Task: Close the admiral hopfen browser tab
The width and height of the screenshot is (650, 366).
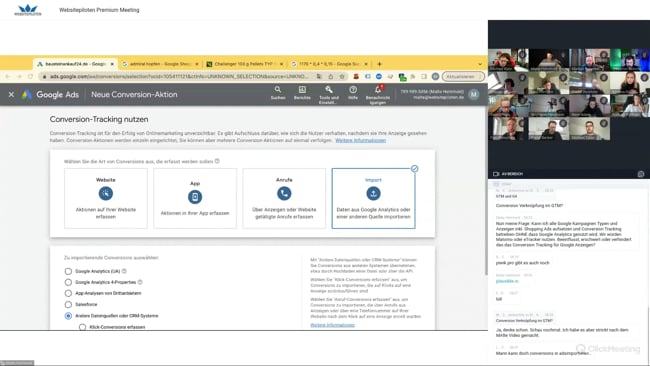Action: [197, 64]
